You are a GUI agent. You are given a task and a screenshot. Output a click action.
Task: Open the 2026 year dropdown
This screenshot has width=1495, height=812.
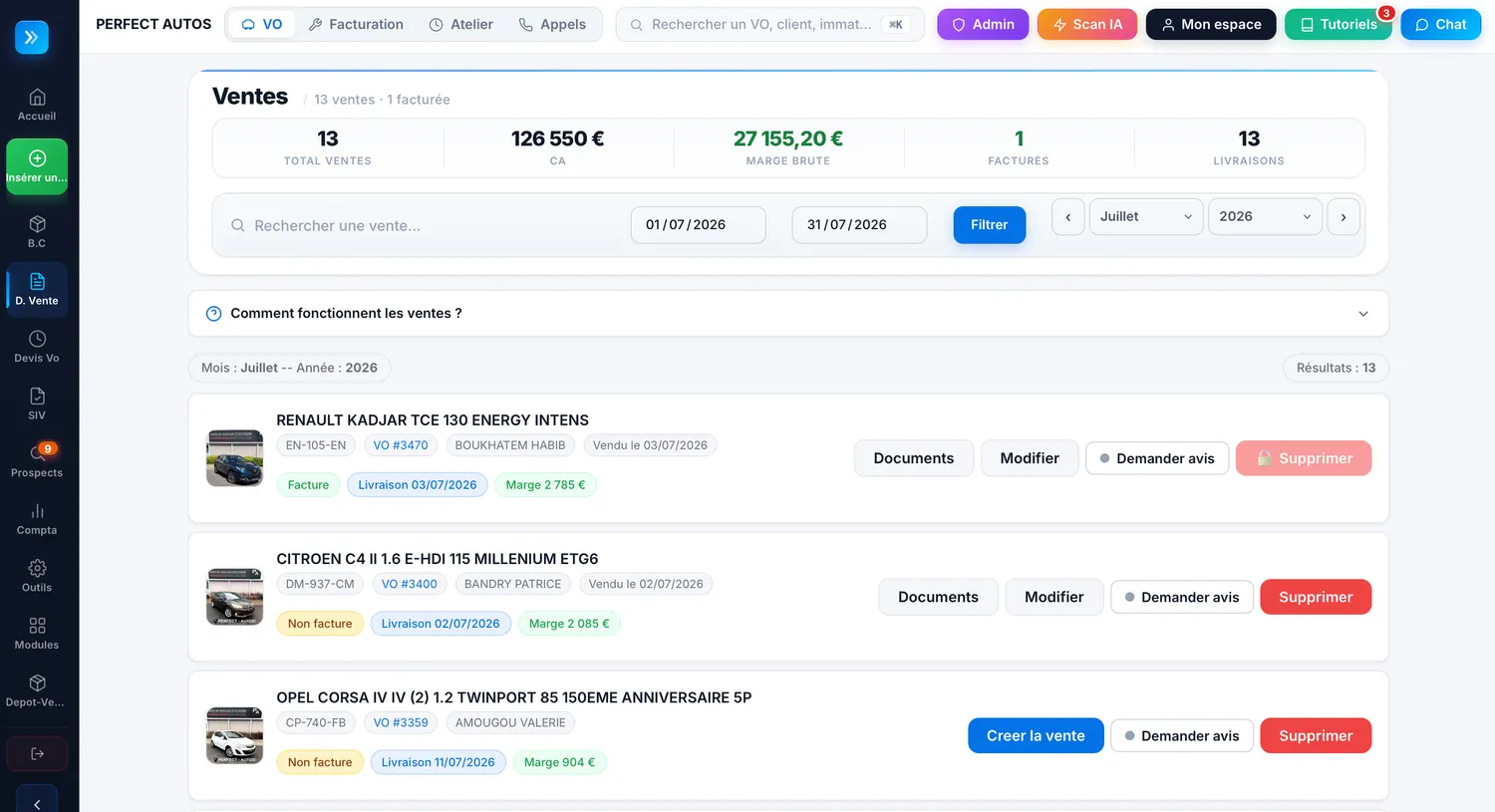click(x=1265, y=216)
